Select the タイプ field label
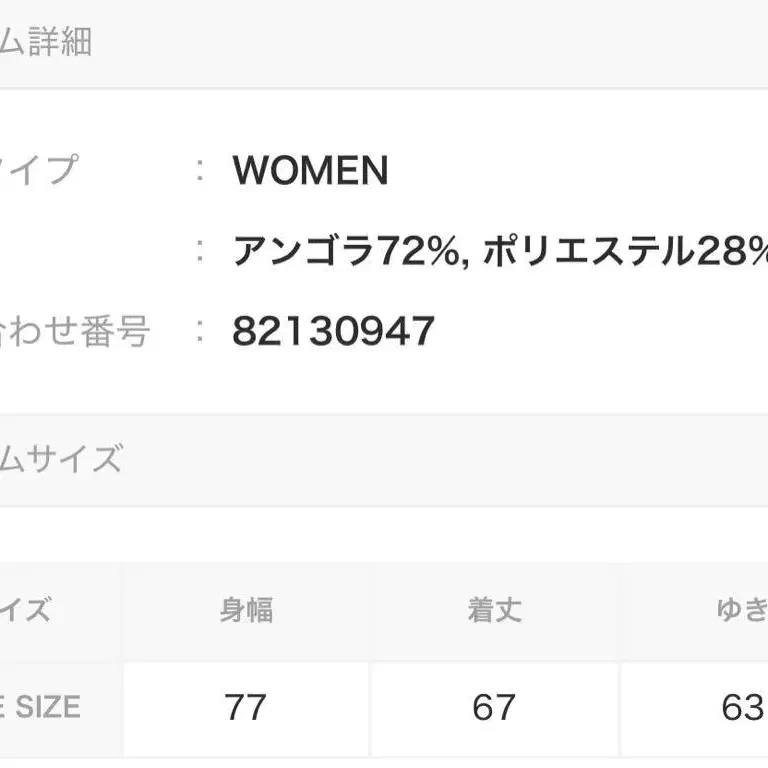This screenshot has width=768, height=768. 38,170
